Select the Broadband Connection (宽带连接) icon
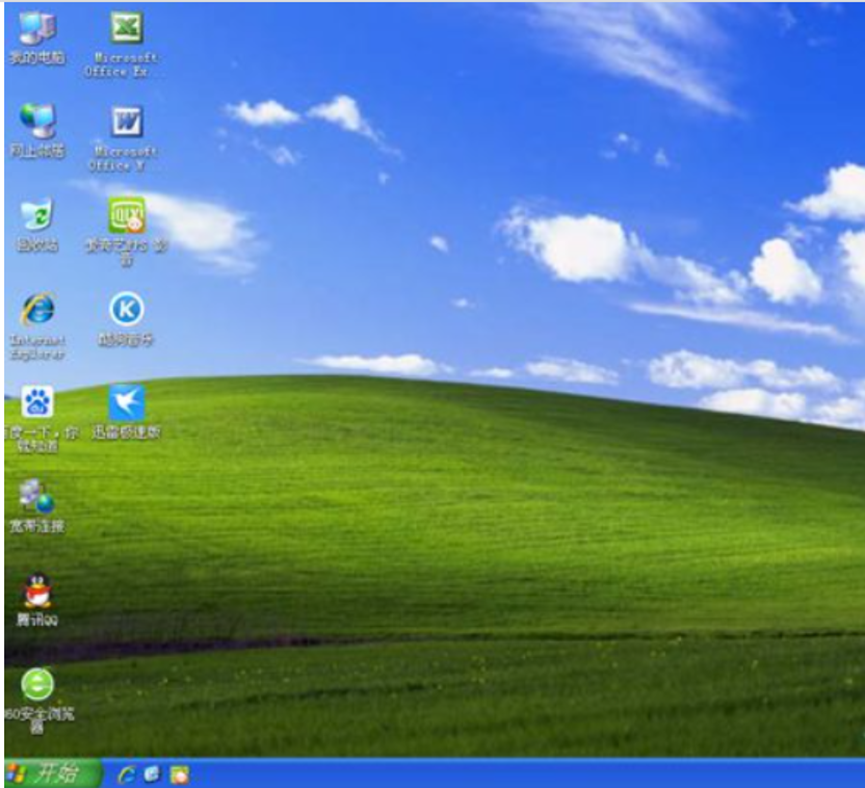This screenshot has height=788, width=865. click(x=37, y=496)
